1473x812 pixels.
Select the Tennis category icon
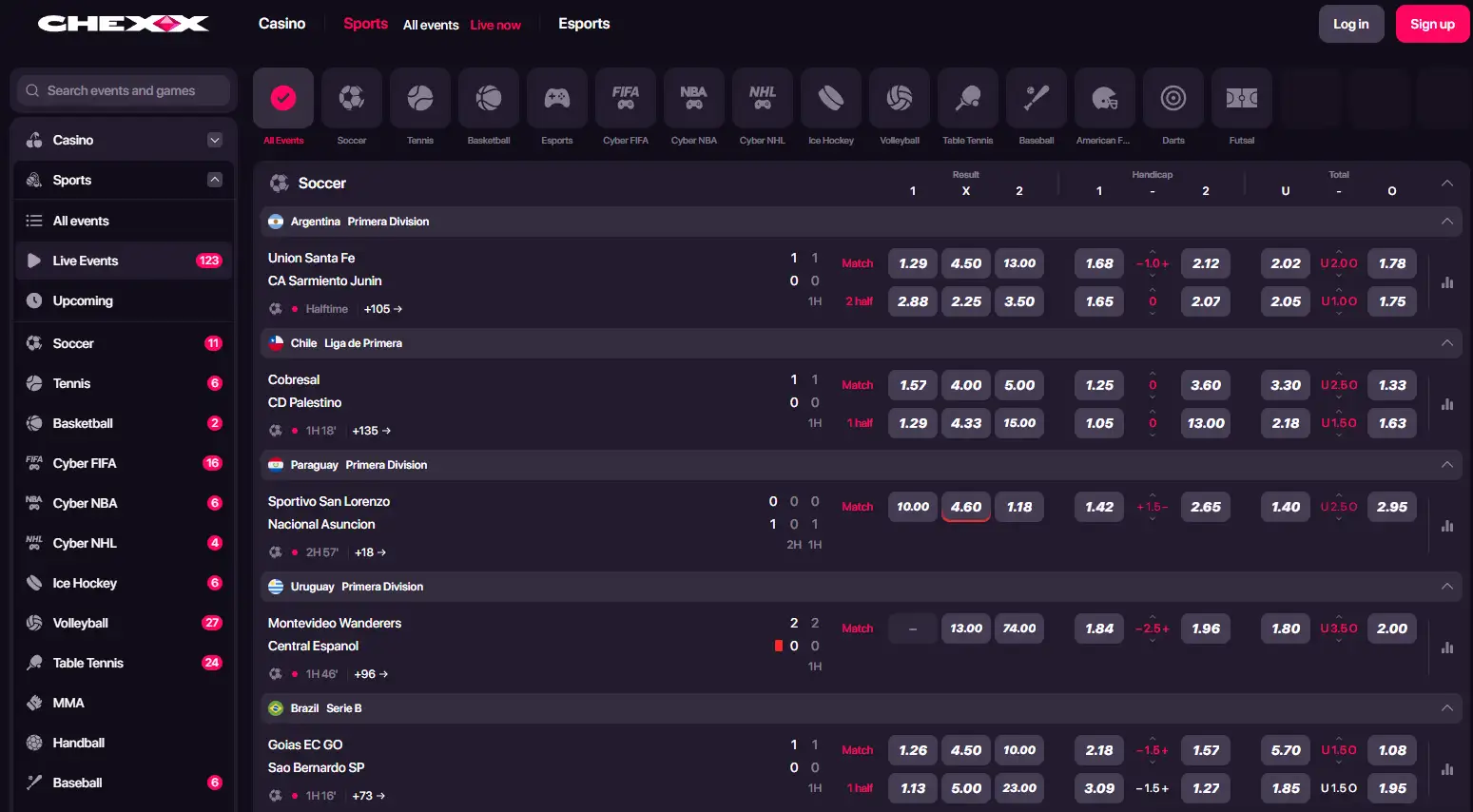click(x=420, y=98)
